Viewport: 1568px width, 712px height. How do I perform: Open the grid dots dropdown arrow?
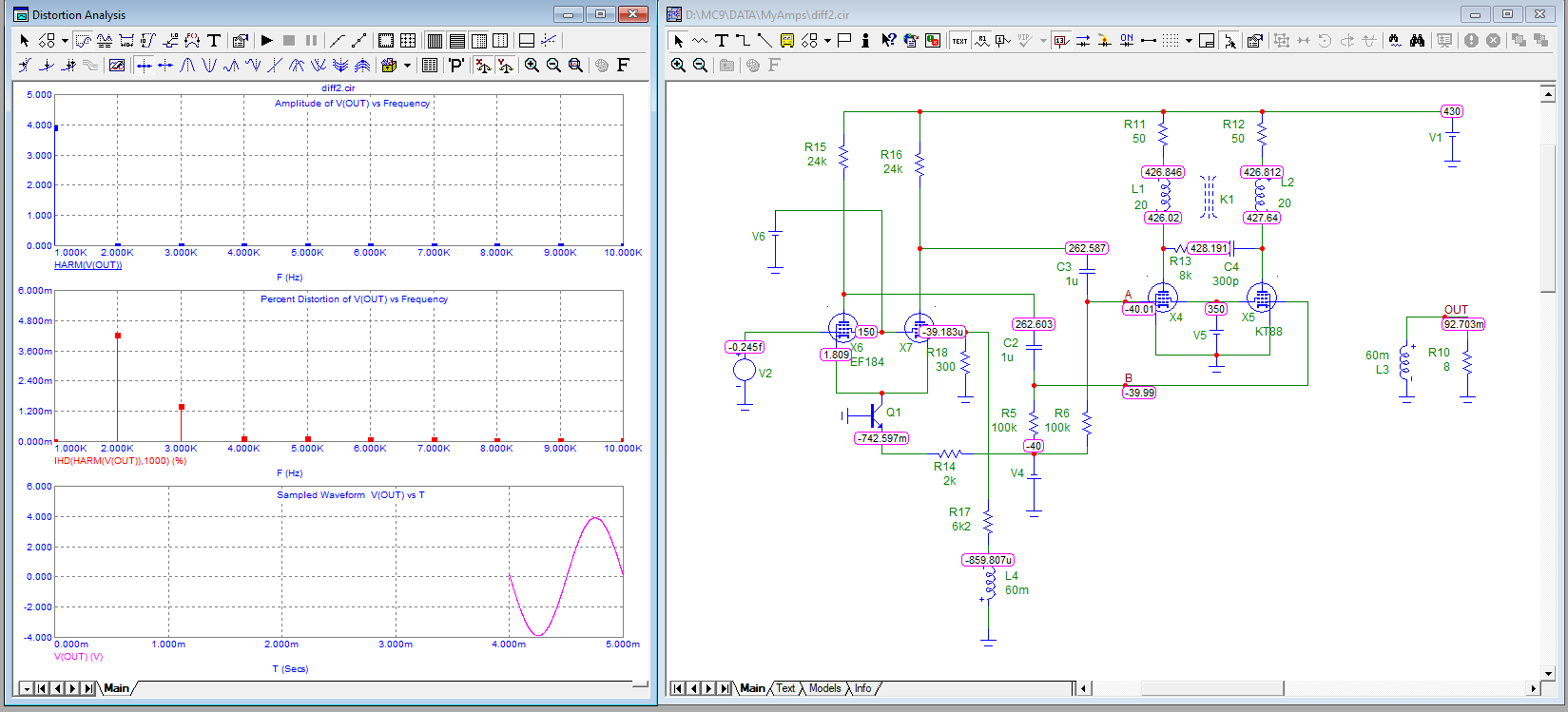1189,41
